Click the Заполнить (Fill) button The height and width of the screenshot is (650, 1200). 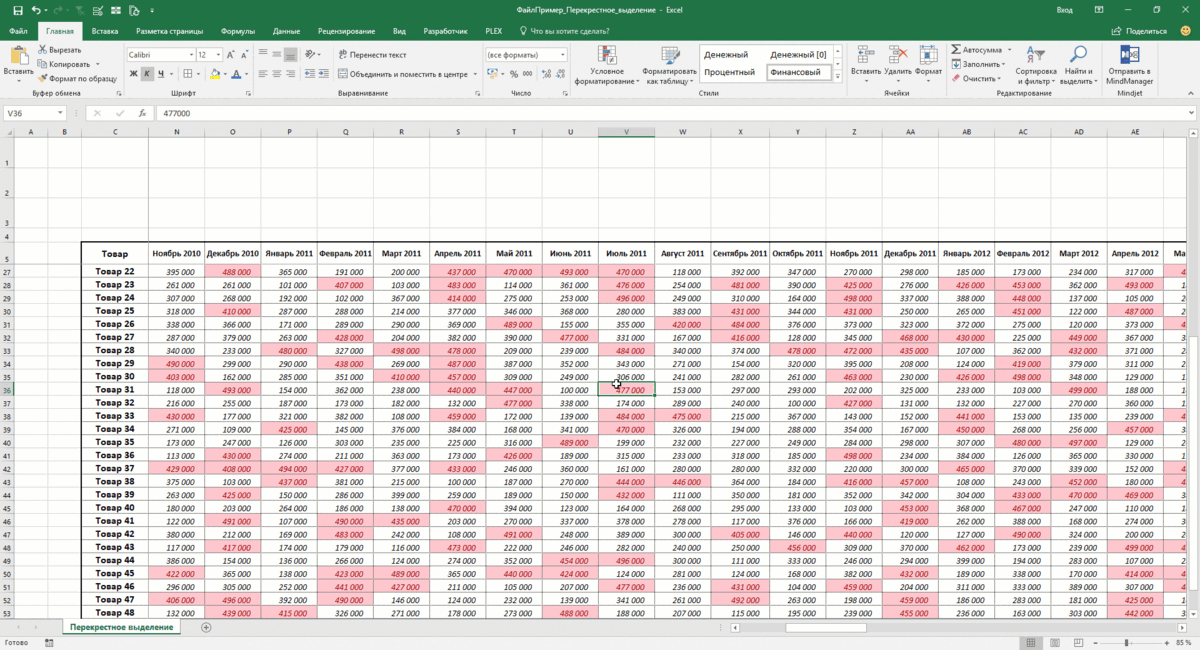(981, 64)
